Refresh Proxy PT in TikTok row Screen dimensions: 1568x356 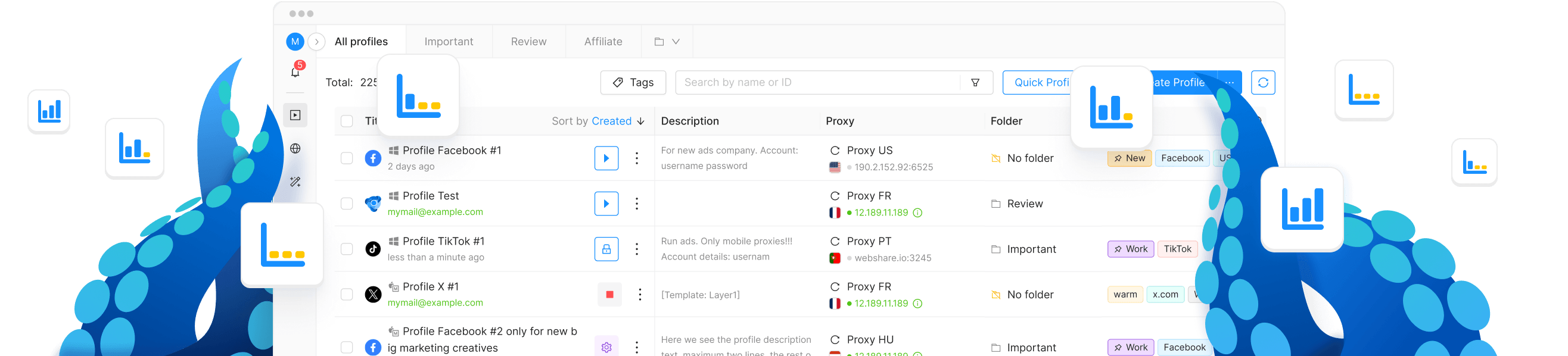(835, 241)
